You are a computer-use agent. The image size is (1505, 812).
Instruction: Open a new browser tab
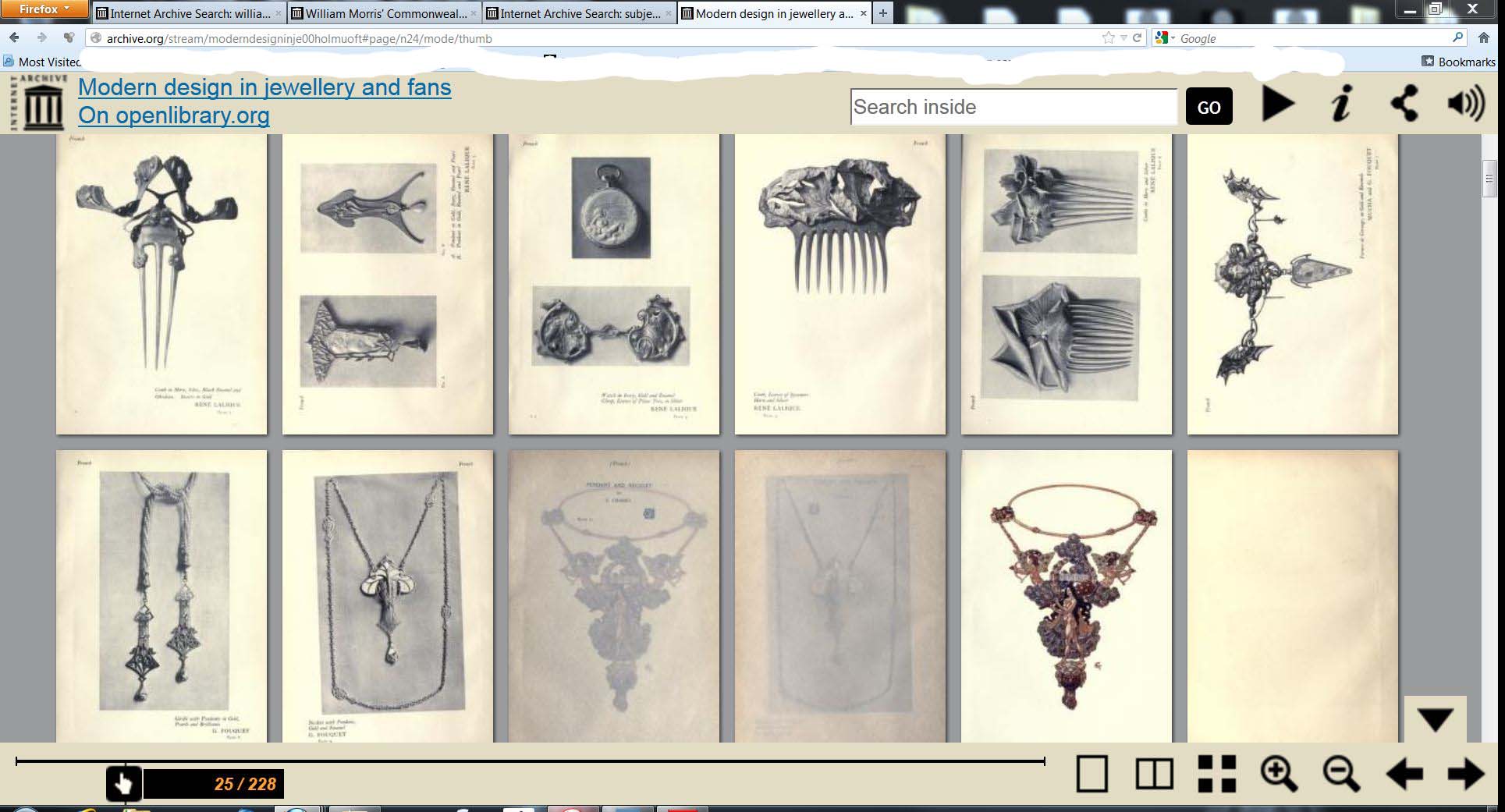[882, 13]
